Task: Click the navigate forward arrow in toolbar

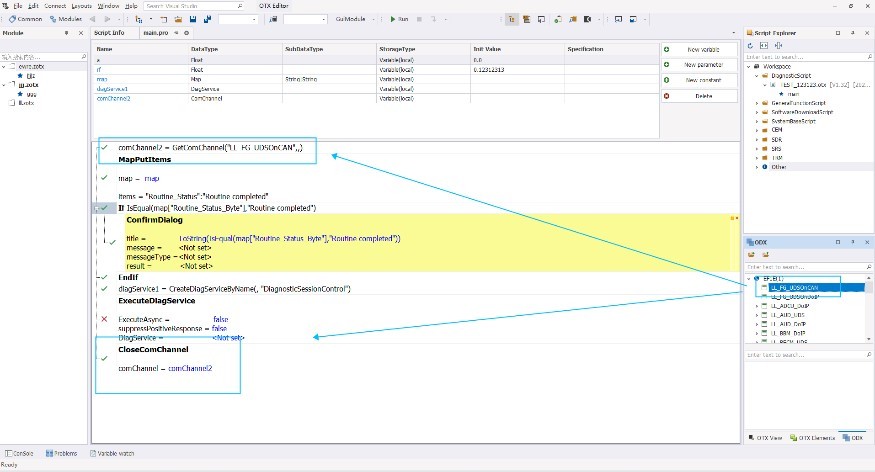Action: click(107, 19)
